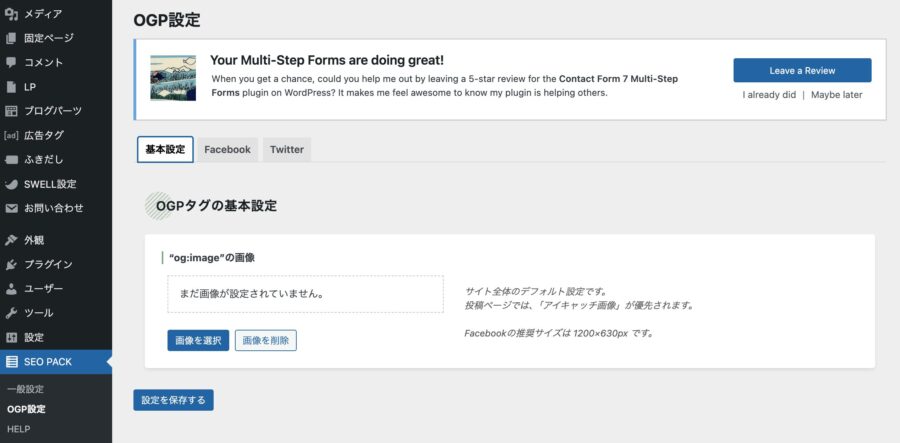Click the 広告タグ [ad] icon
Viewport: 900px width, 443px height.
click(11, 136)
